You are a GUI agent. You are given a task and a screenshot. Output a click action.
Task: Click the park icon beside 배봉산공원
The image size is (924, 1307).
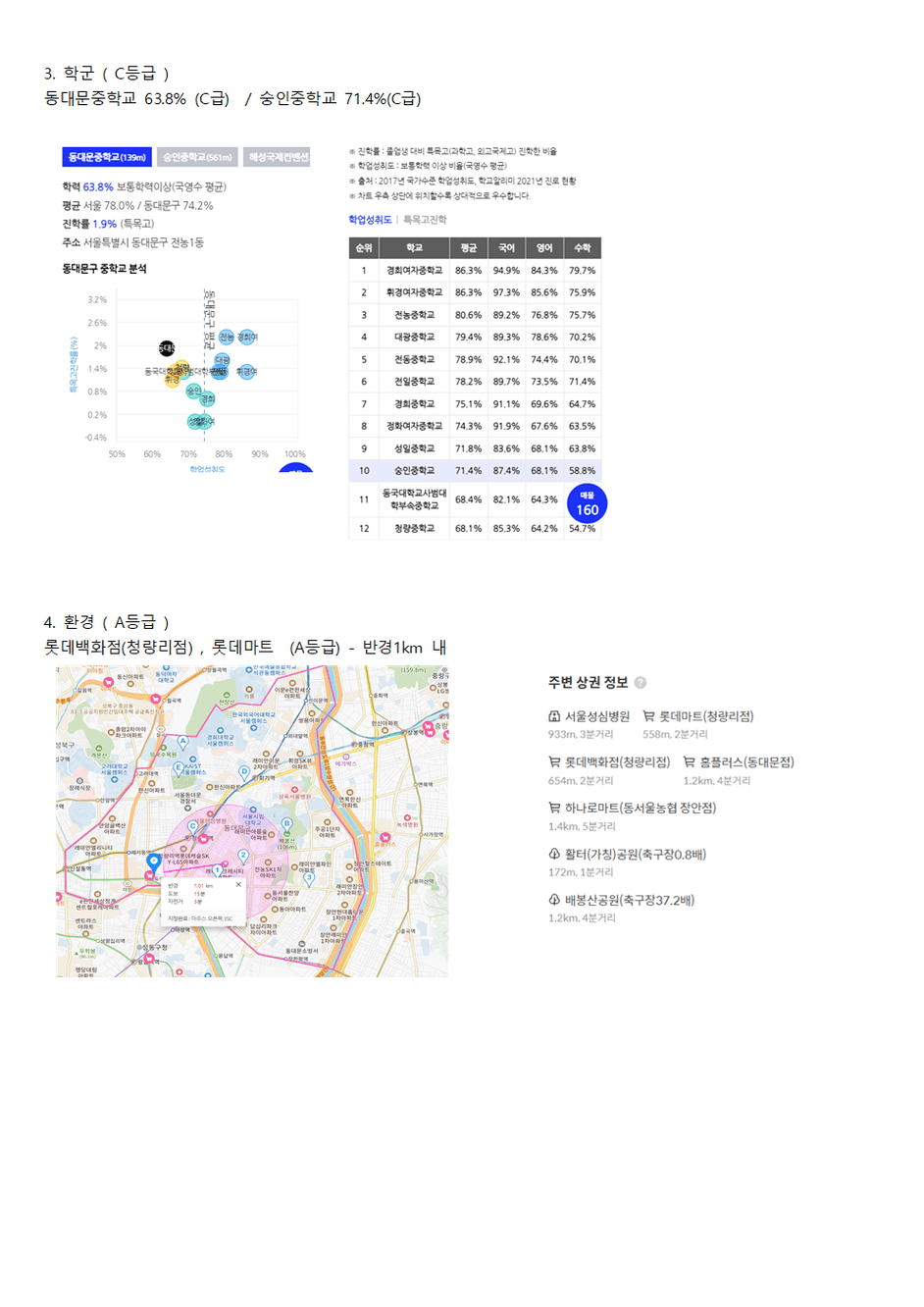(554, 900)
